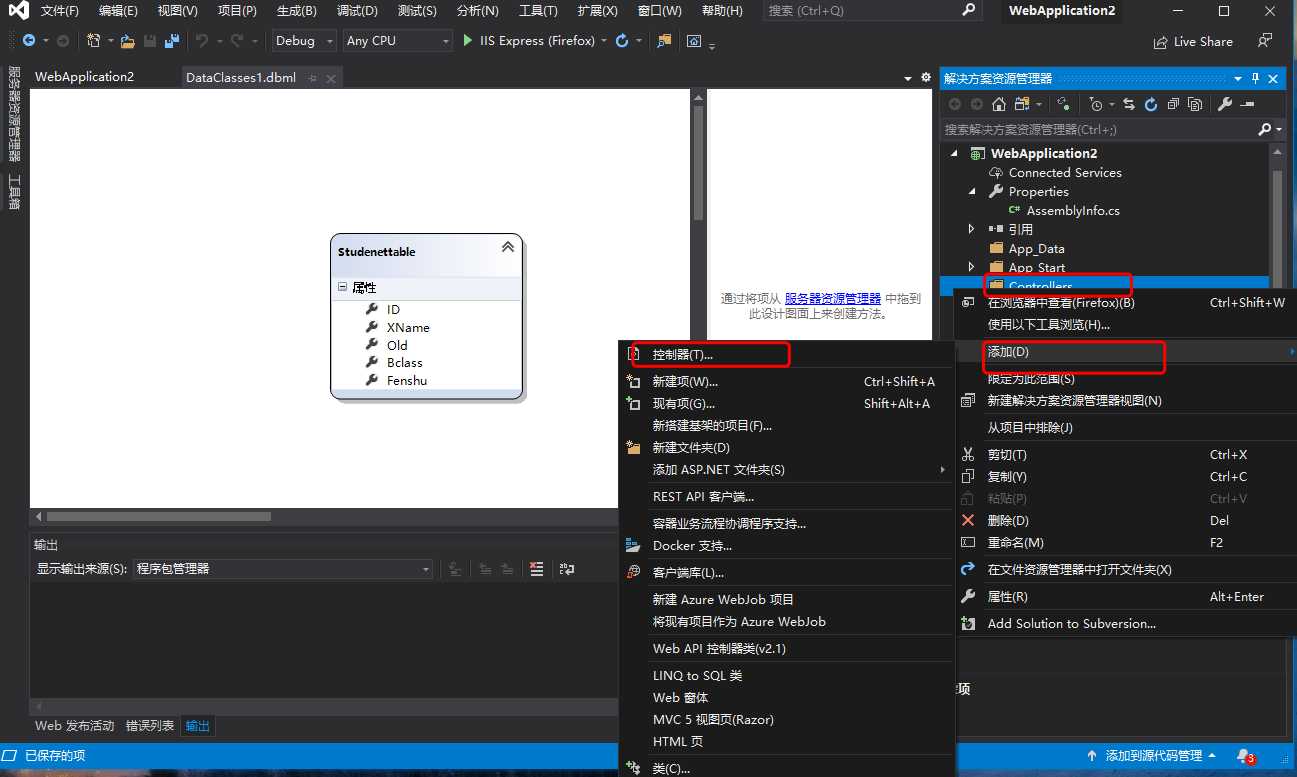Click the green Start debugging play icon
This screenshot has height=777, width=1297.
point(467,41)
